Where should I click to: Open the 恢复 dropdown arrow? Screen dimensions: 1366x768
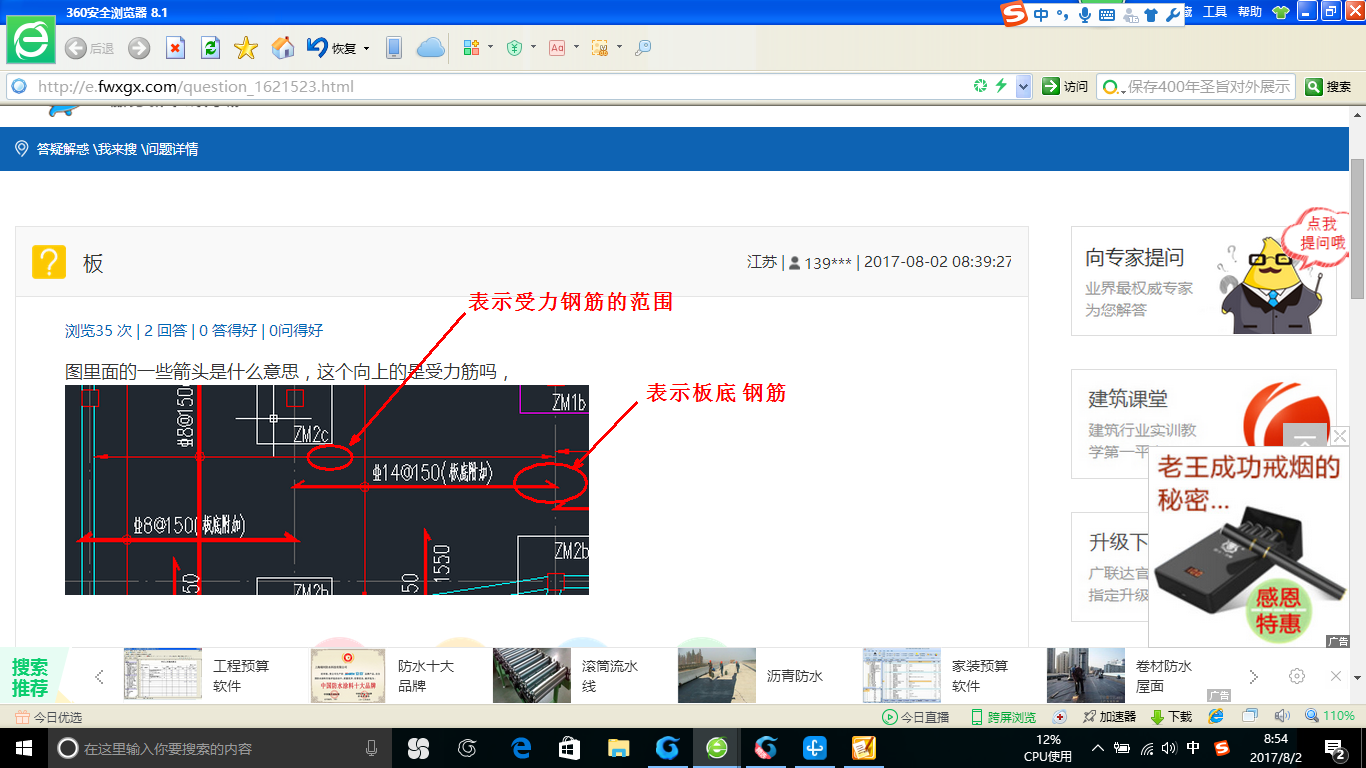366,48
